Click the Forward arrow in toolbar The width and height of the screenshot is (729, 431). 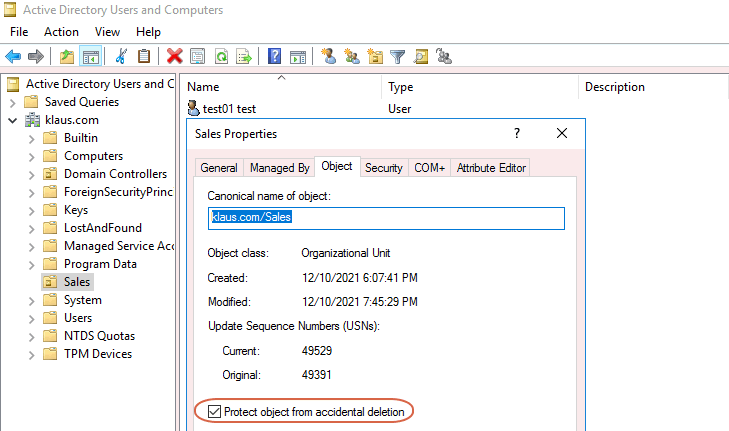coord(36,57)
